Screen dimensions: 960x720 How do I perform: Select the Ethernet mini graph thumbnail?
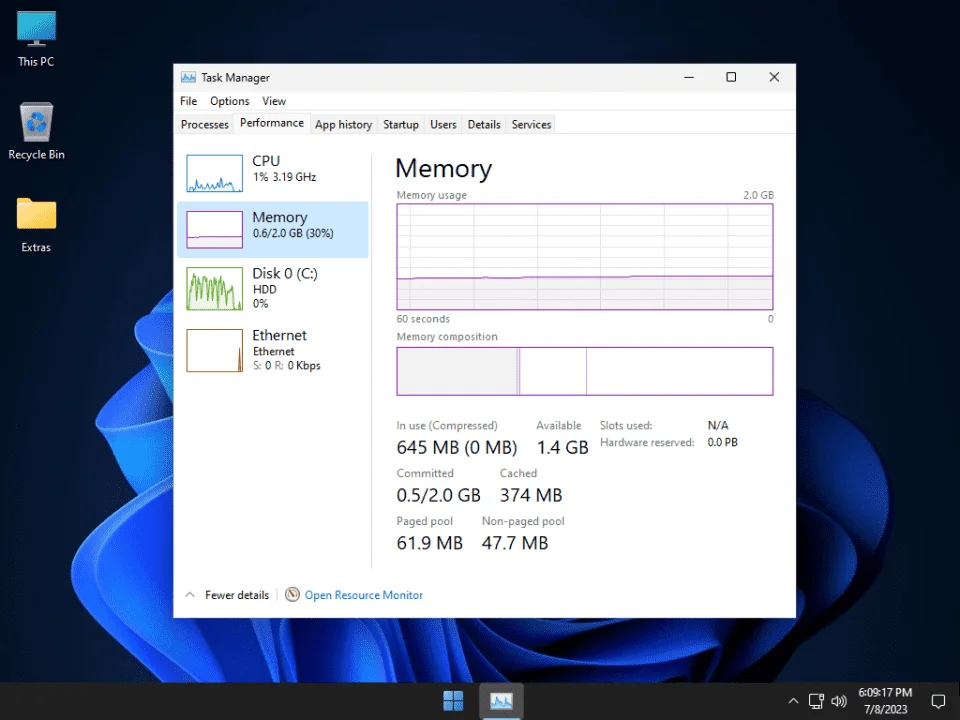(x=214, y=350)
